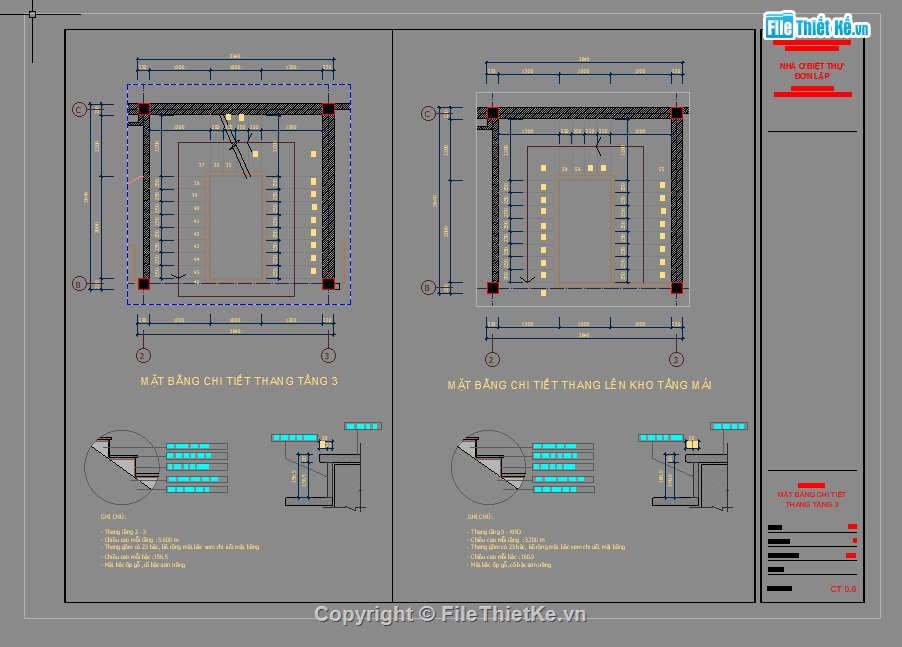Select grid bubble B on the right plan
This screenshot has width=902, height=647.
tap(428, 288)
